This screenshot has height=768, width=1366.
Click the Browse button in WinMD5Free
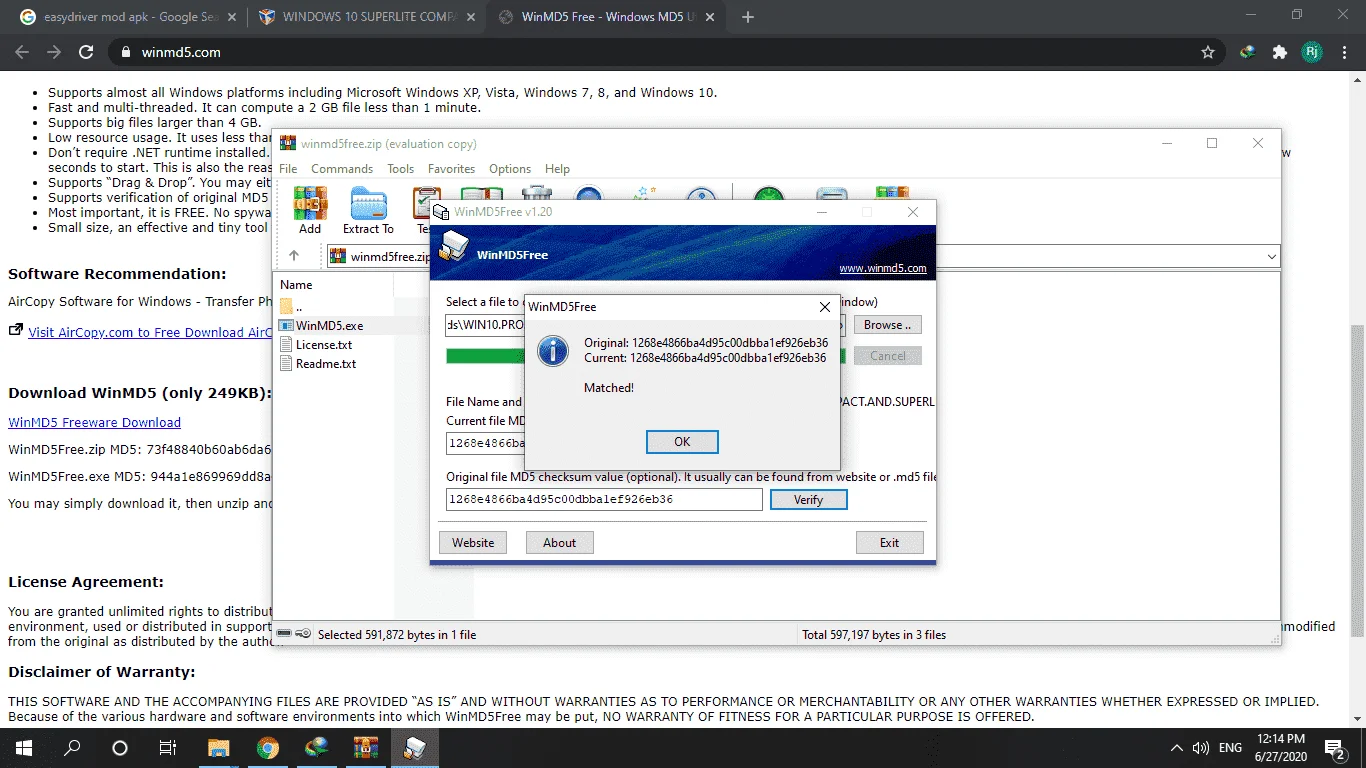pos(887,325)
